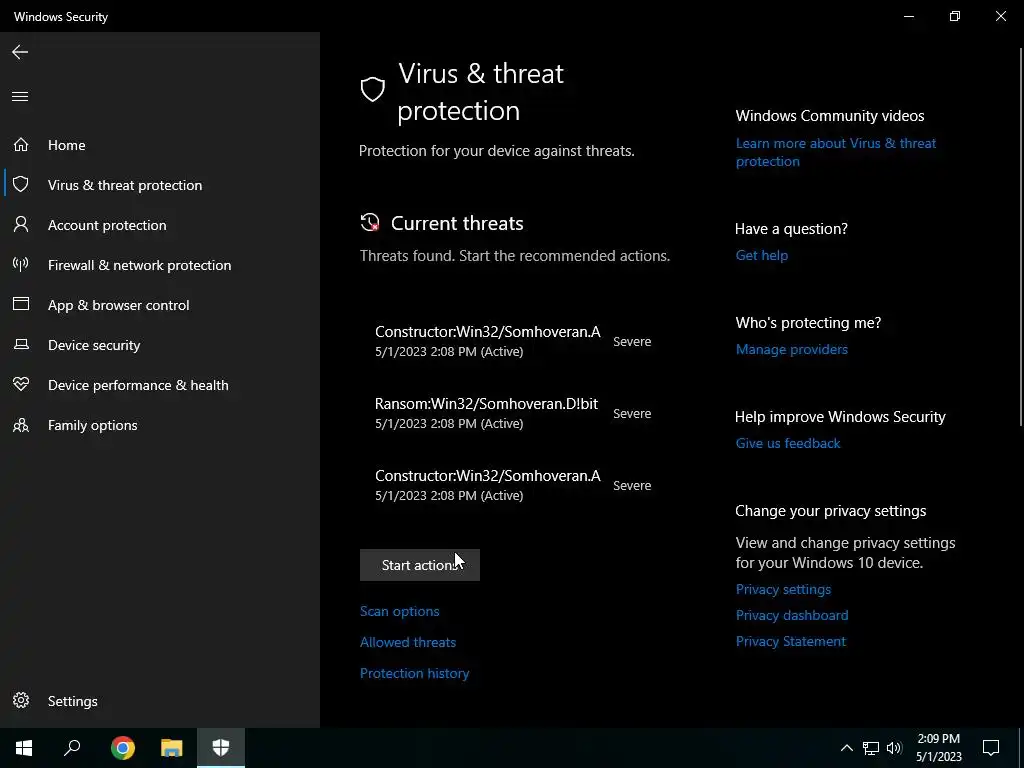Click the Current threats heading
The width and height of the screenshot is (1024, 768).
point(457,223)
